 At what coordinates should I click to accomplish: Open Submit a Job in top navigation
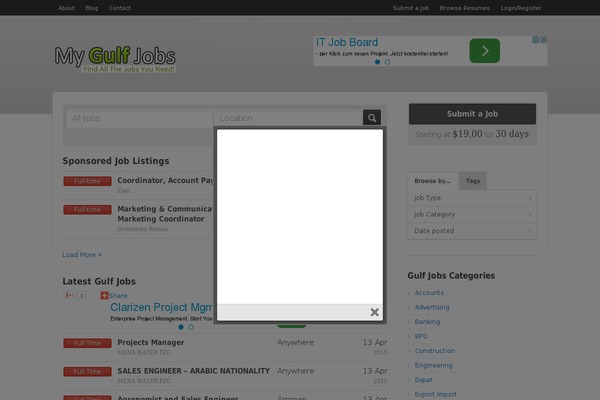pyautogui.click(x=411, y=8)
